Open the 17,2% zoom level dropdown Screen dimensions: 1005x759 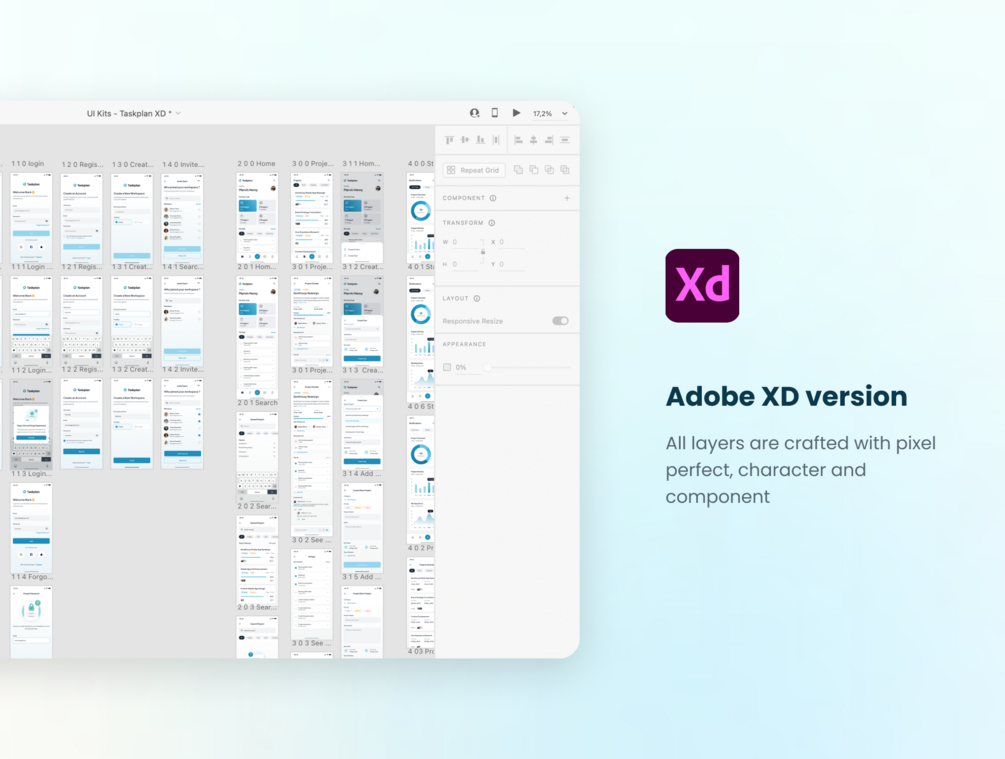pyautogui.click(x=551, y=113)
